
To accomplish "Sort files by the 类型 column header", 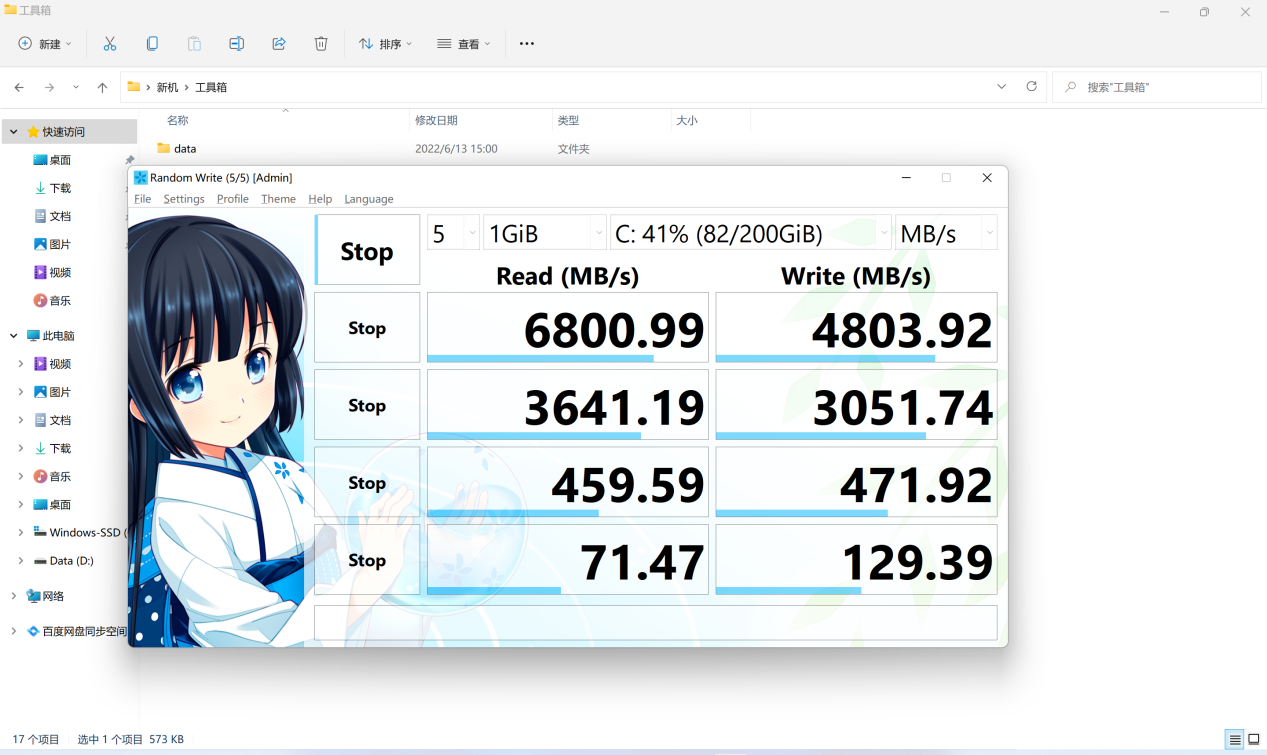I will [x=568, y=120].
